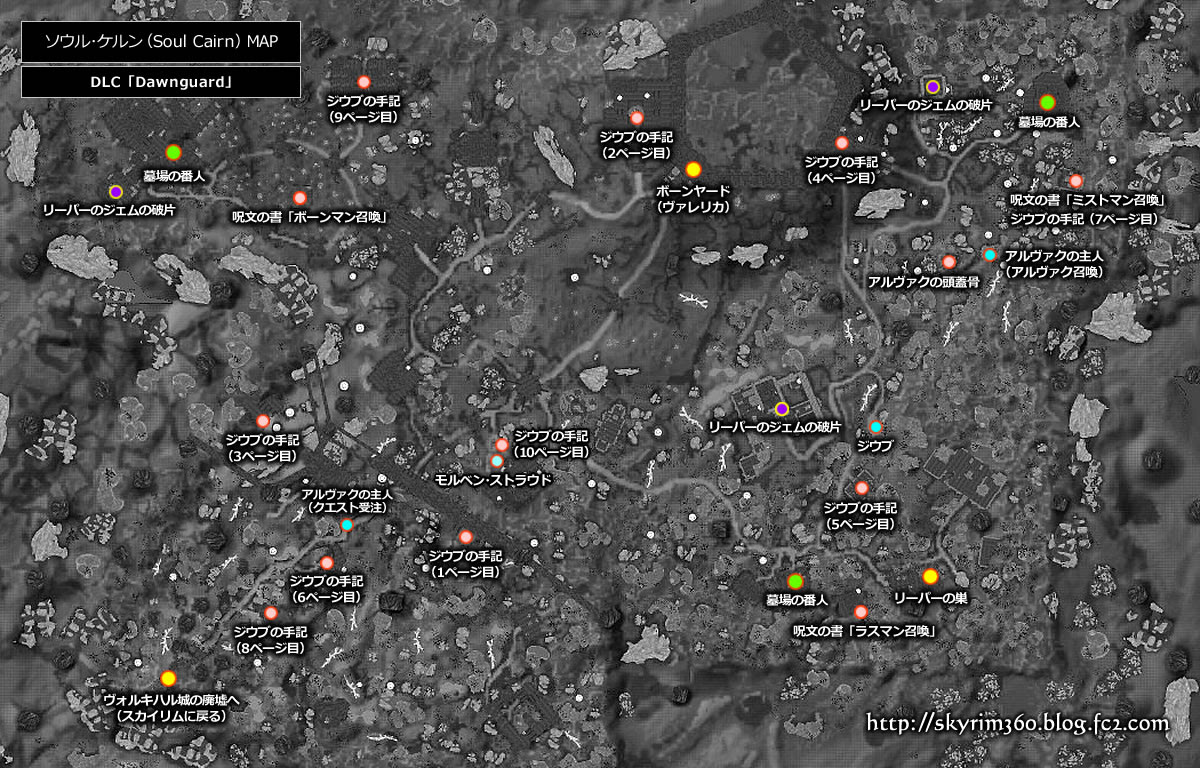Click the purple gem marker left of ボーンマン召喚

[x=116, y=191]
